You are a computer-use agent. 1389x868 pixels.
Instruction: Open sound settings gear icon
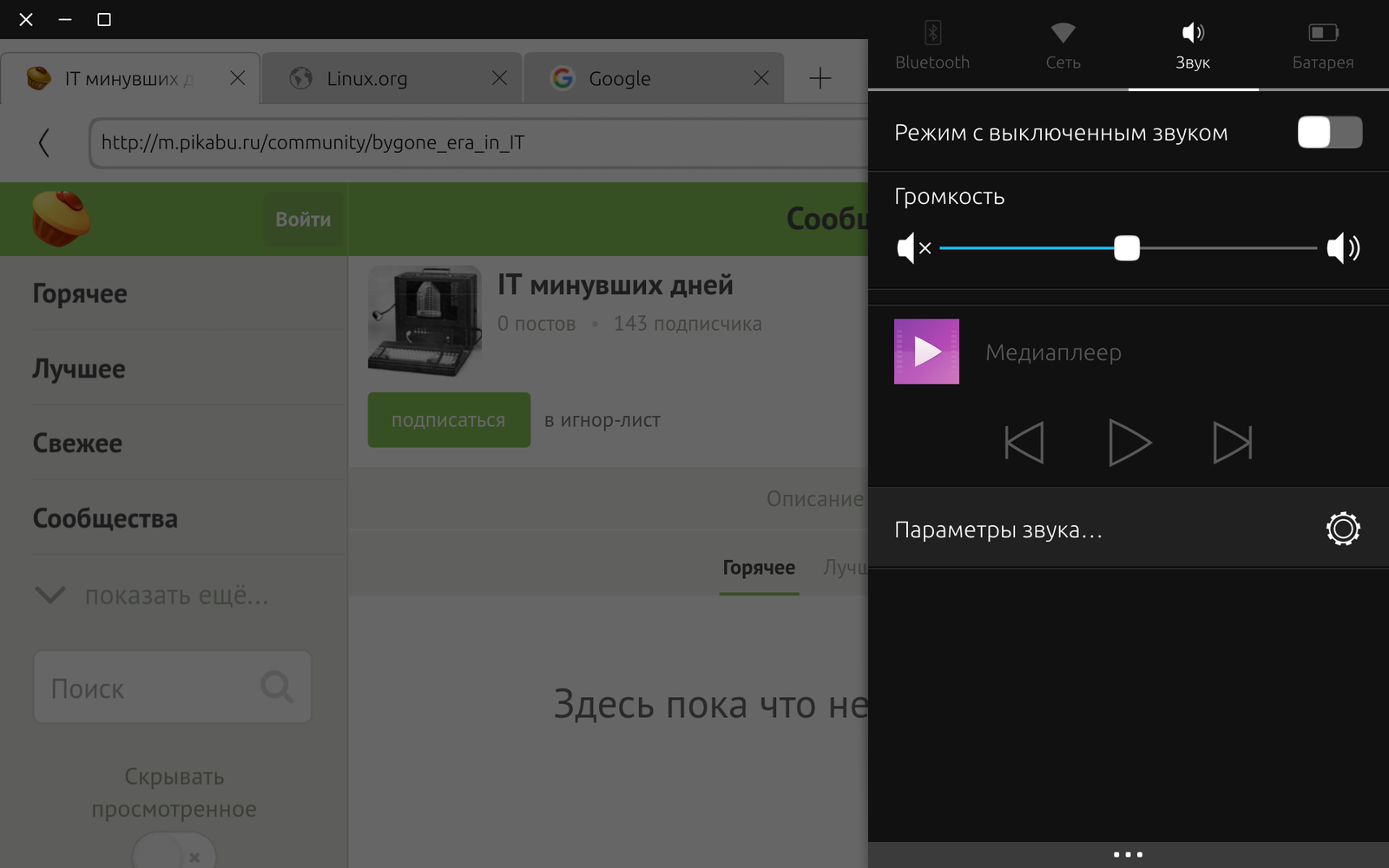[x=1342, y=529]
